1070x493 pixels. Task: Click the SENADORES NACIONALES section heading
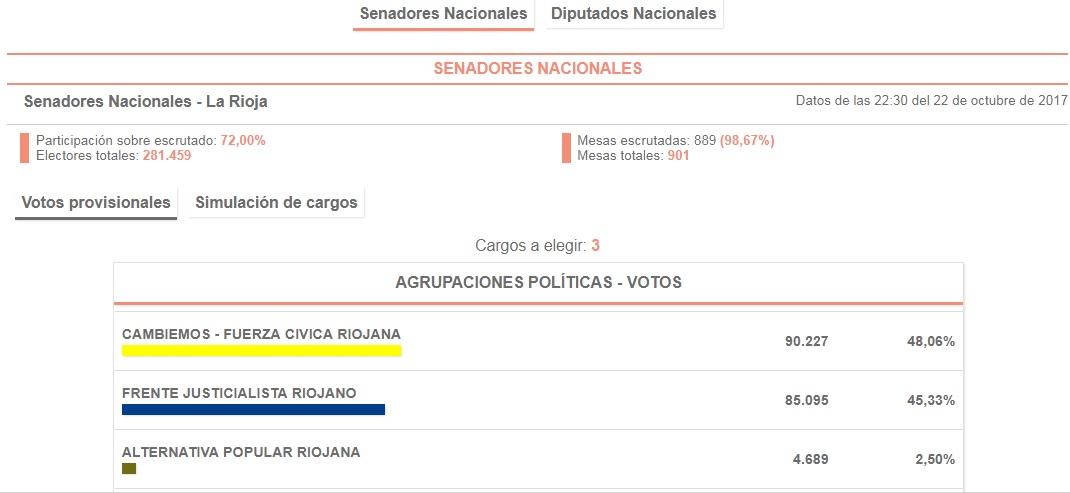(x=538, y=68)
